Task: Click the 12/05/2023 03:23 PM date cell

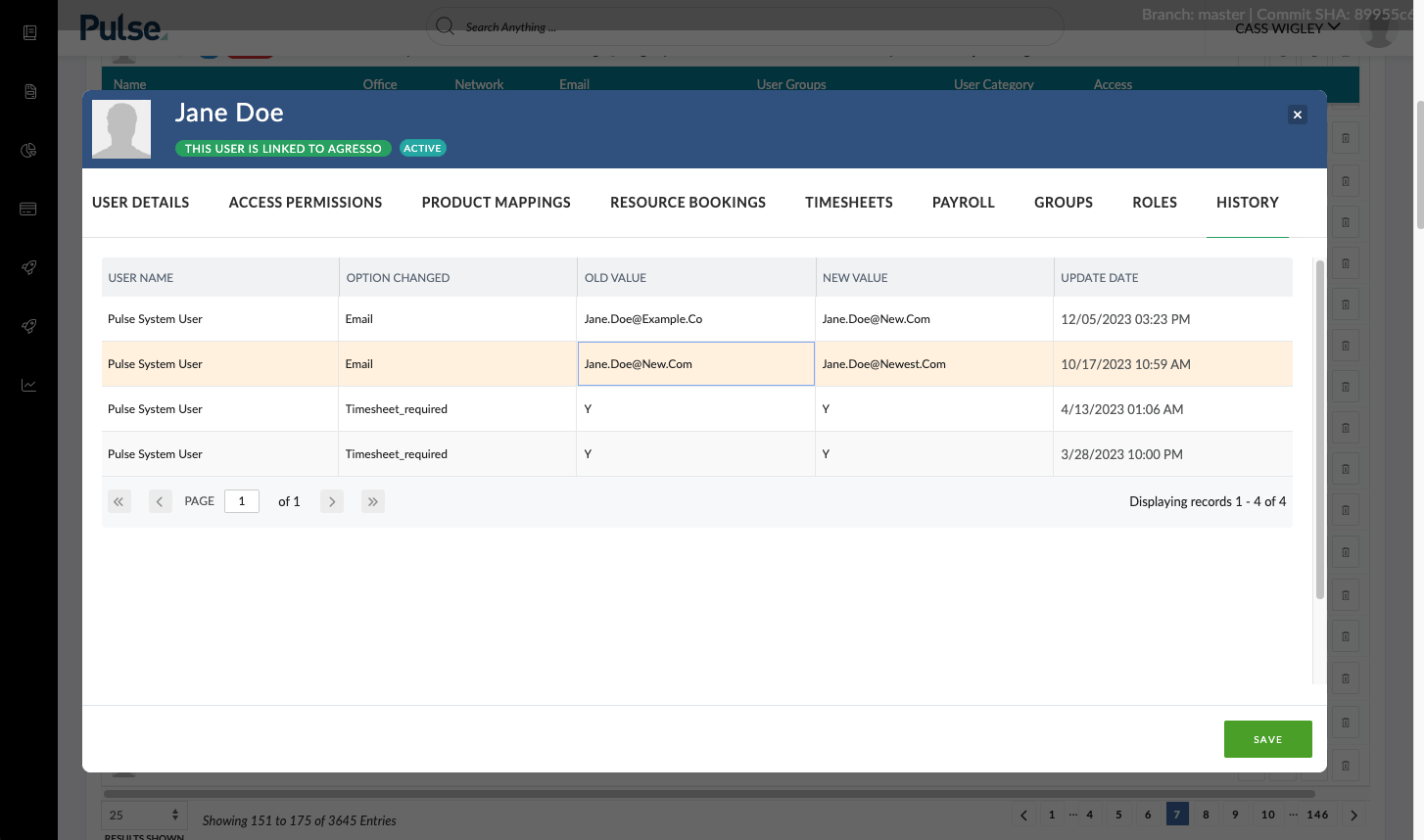Action: [1173, 319]
